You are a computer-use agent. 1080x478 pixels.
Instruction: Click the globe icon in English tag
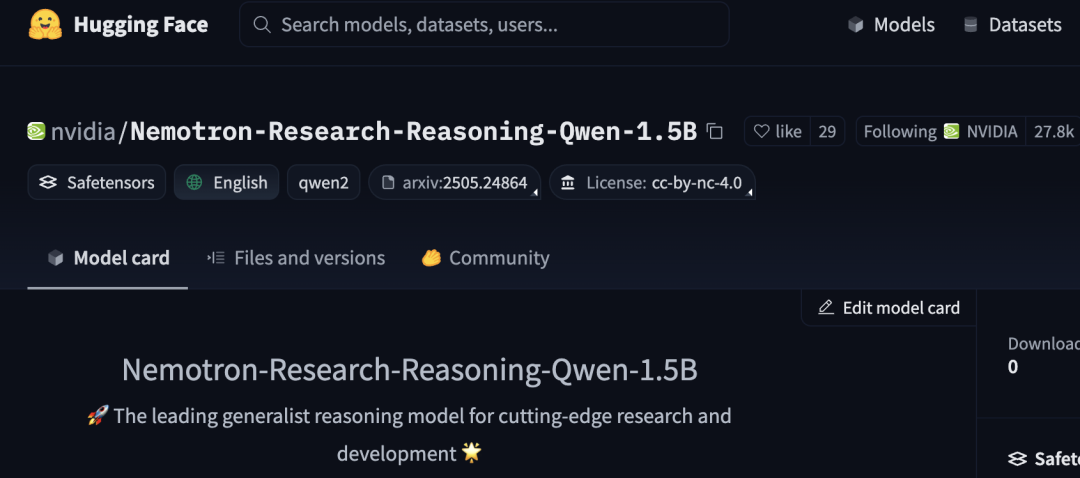pos(195,183)
